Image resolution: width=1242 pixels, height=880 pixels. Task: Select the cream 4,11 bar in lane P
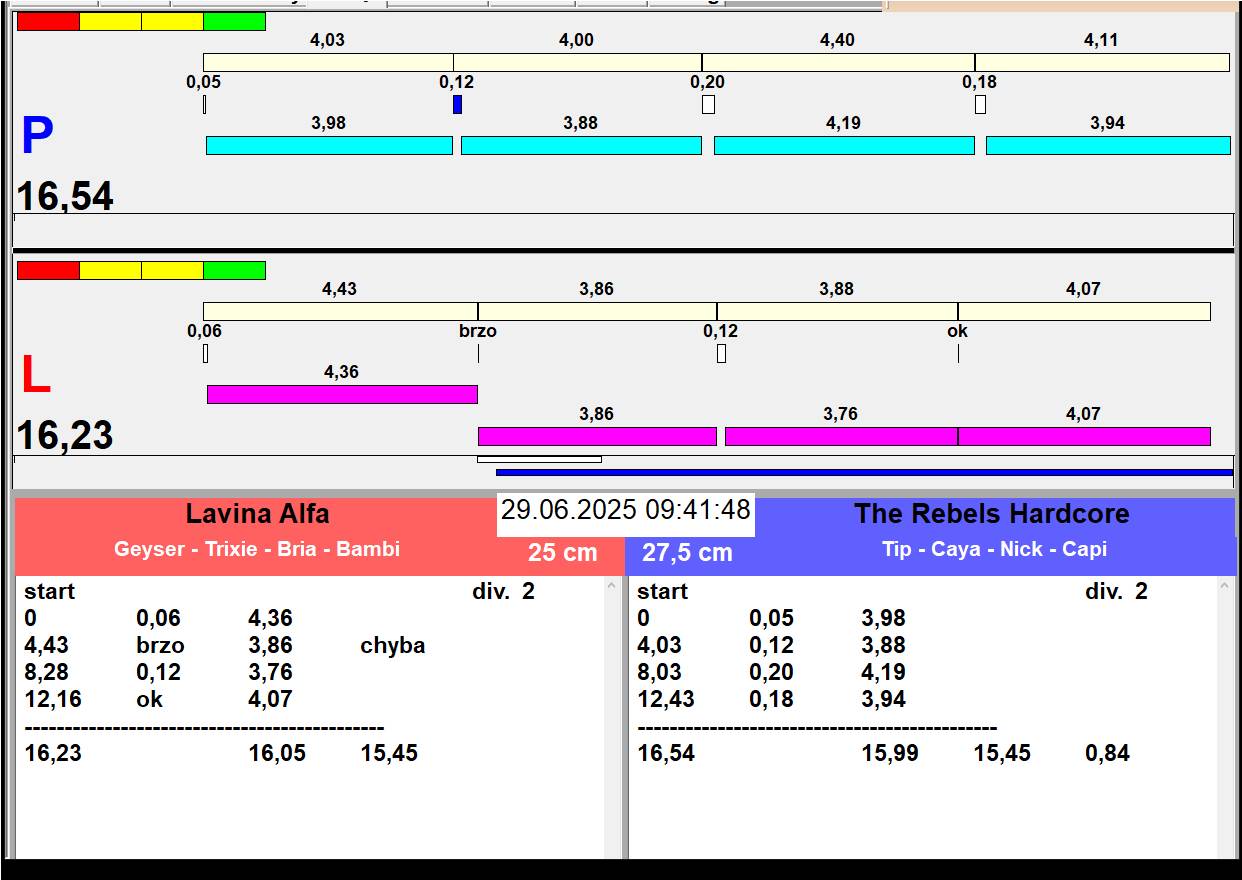point(1102,62)
